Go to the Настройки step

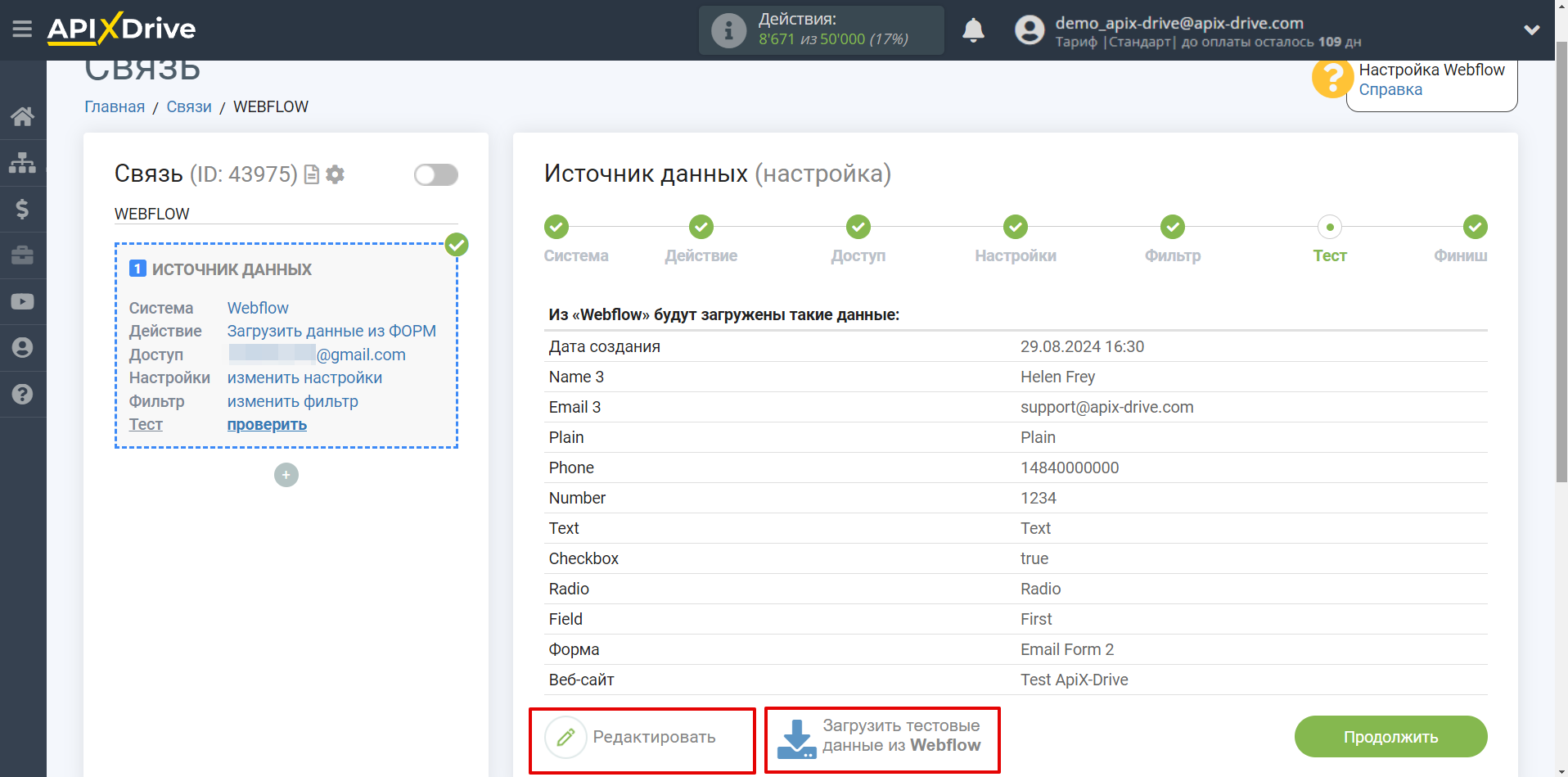[1016, 227]
